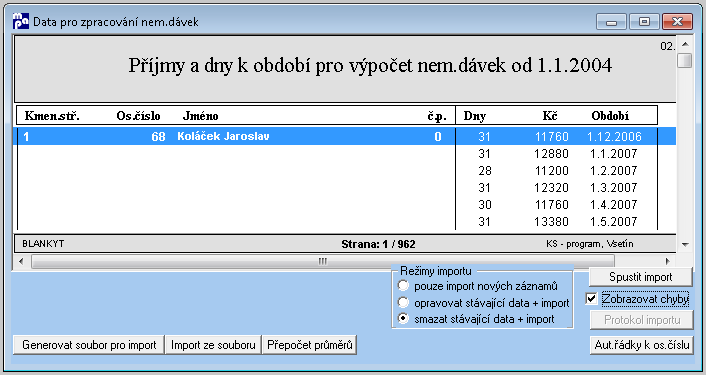Click the period value '1.1.2007'
The width and height of the screenshot is (706, 375).
(614, 154)
